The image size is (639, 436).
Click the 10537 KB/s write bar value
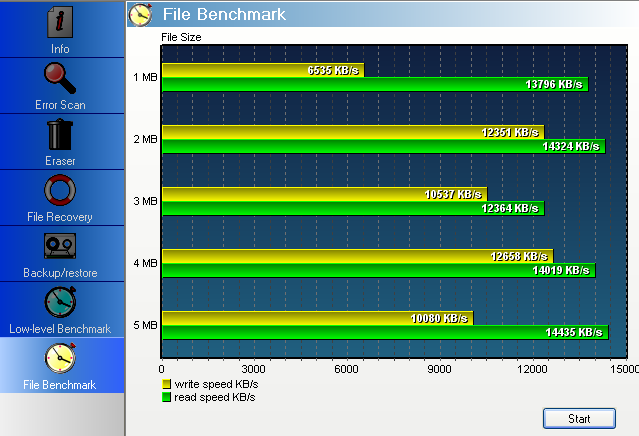coord(453,194)
